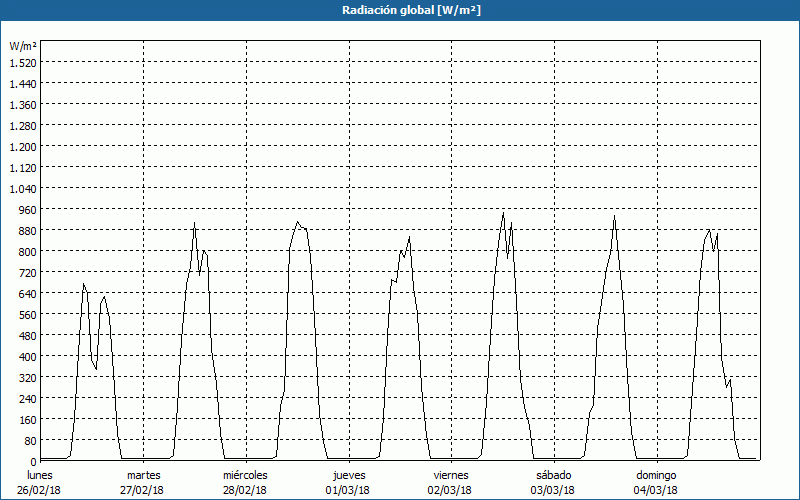800x500 pixels.
Task: Select the "sábado" day label
Action: tap(553, 475)
